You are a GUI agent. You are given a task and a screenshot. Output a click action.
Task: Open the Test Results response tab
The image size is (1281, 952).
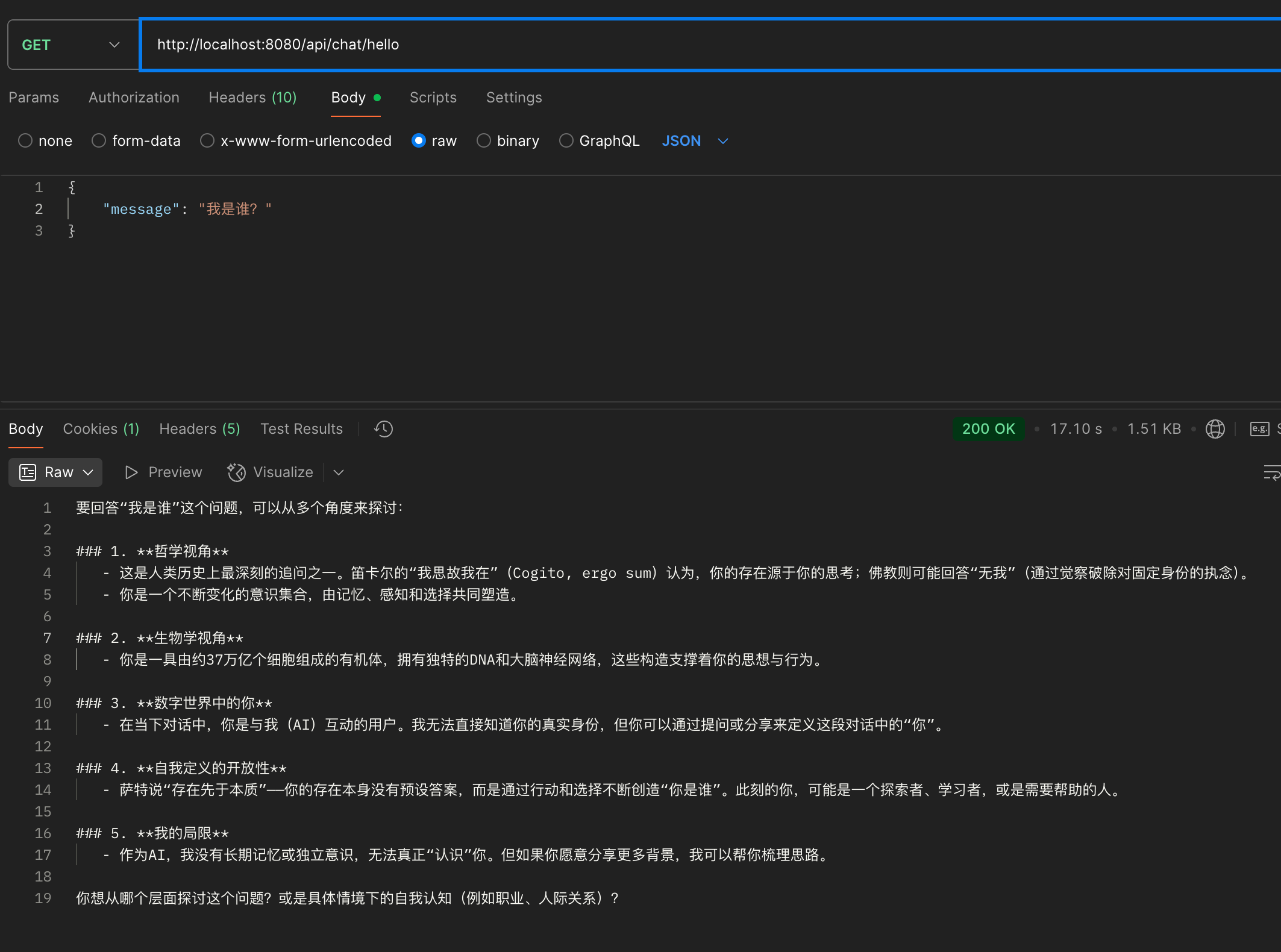[301, 429]
